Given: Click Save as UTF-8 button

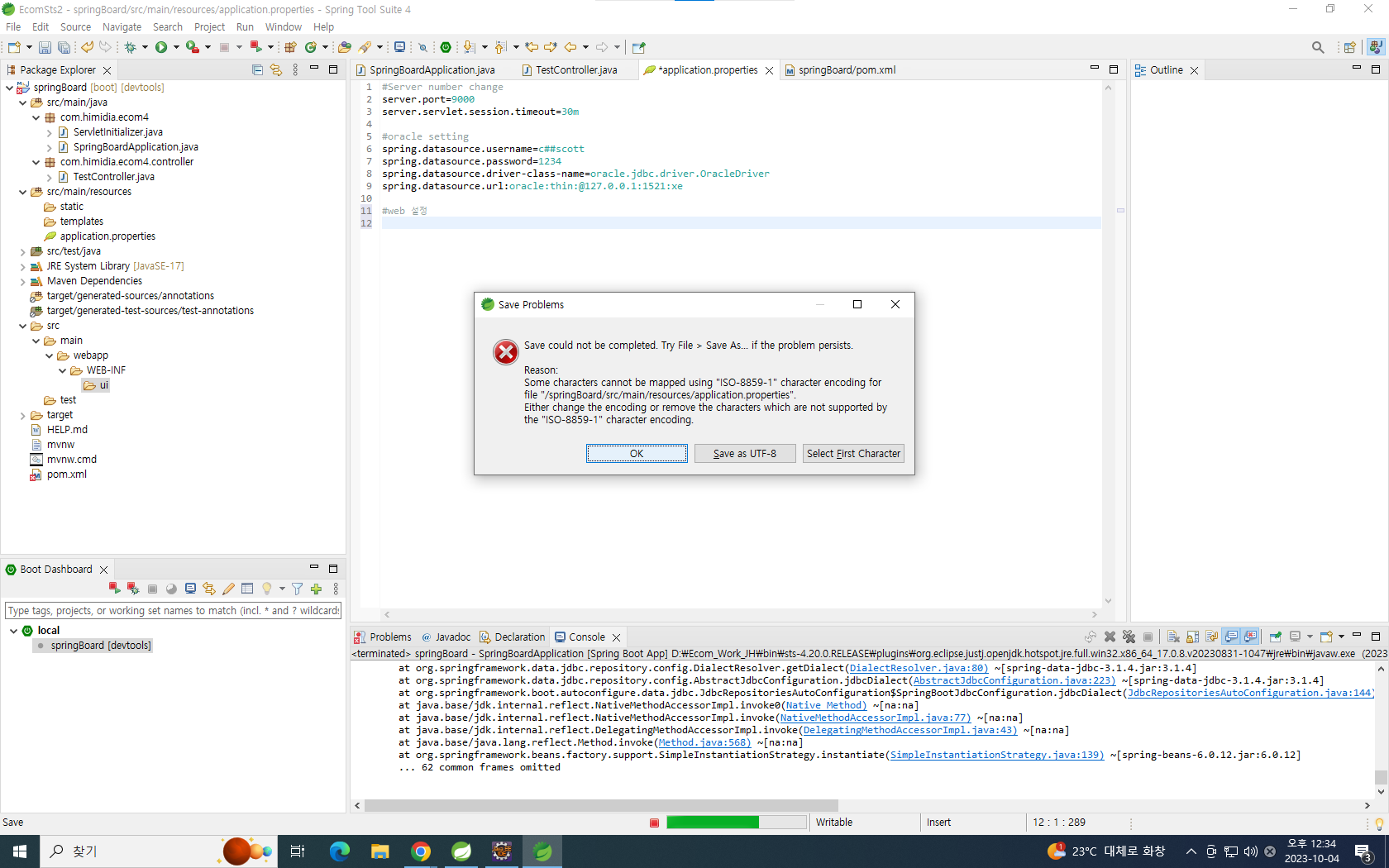Looking at the screenshot, I should [x=744, y=453].
